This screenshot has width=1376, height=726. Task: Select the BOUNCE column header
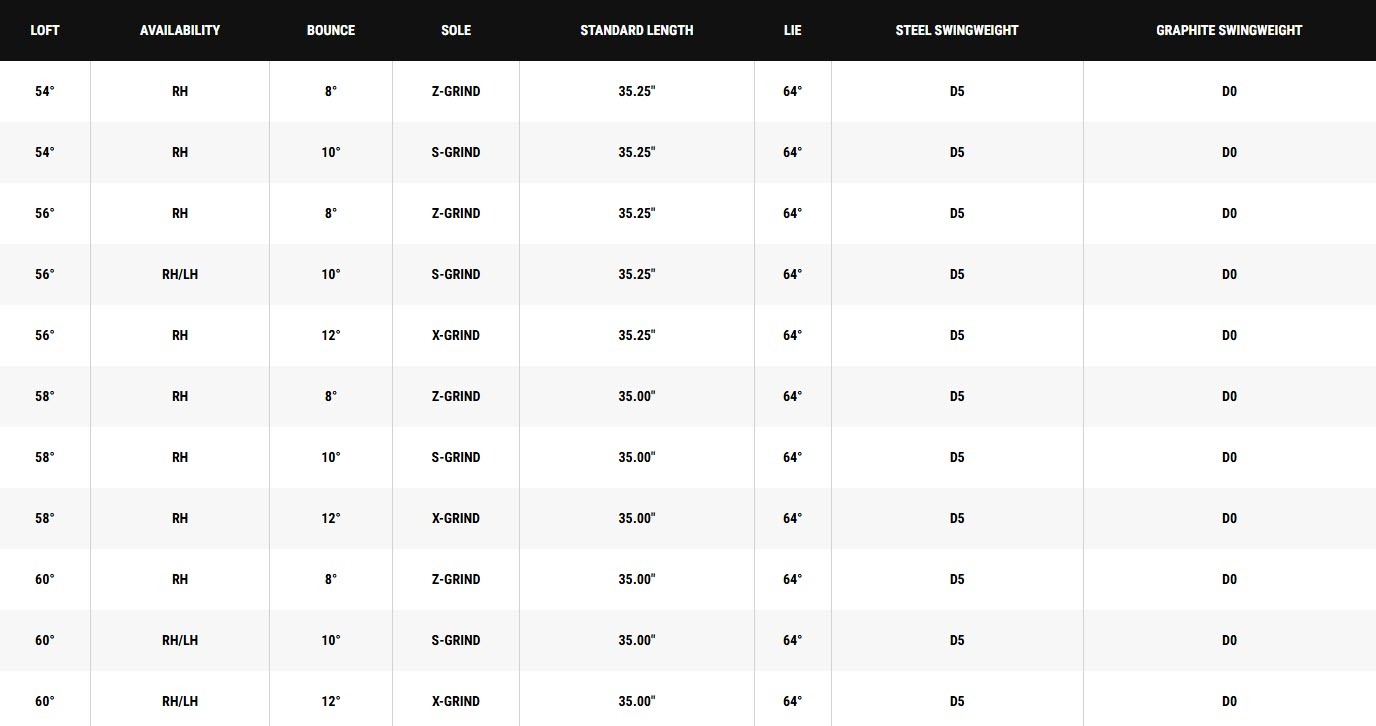[x=331, y=30]
